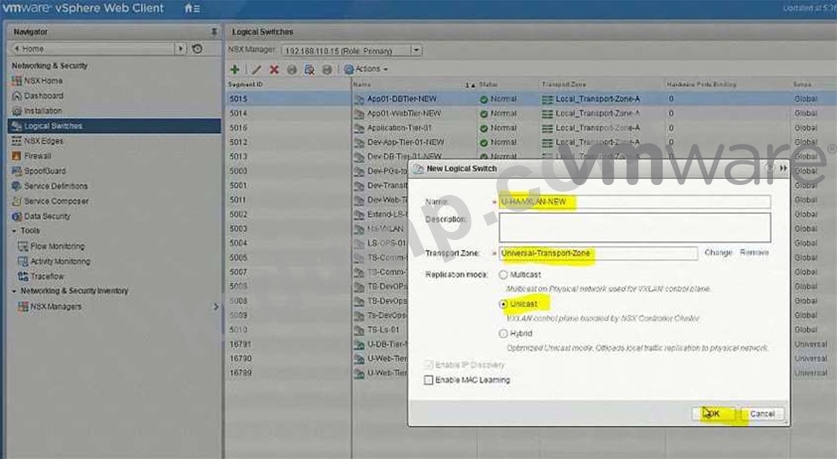This screenshot has width=837, height=459.
Task: Expand the NSX Managers chevron arrow
Action: (216, 306)
